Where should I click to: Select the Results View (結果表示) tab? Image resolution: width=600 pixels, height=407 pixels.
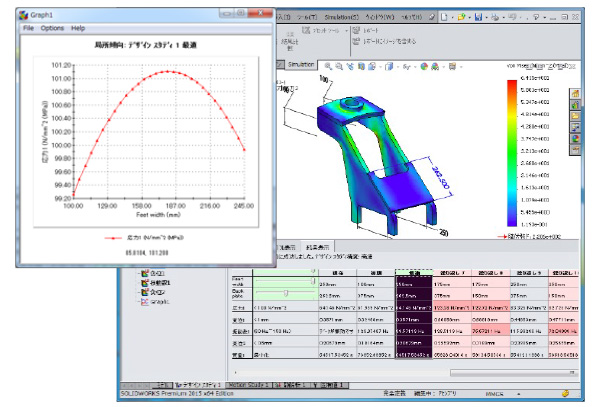click(318, 247)
